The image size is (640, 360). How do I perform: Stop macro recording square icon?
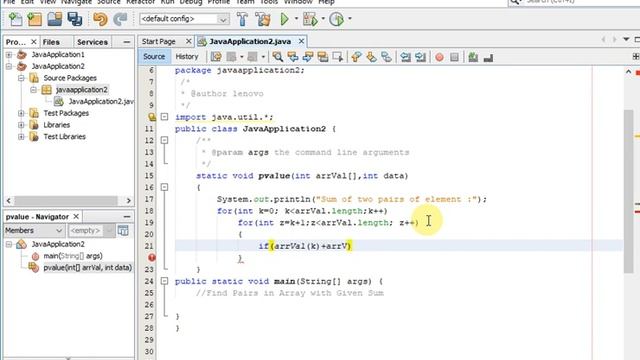(x=454, y=57)
